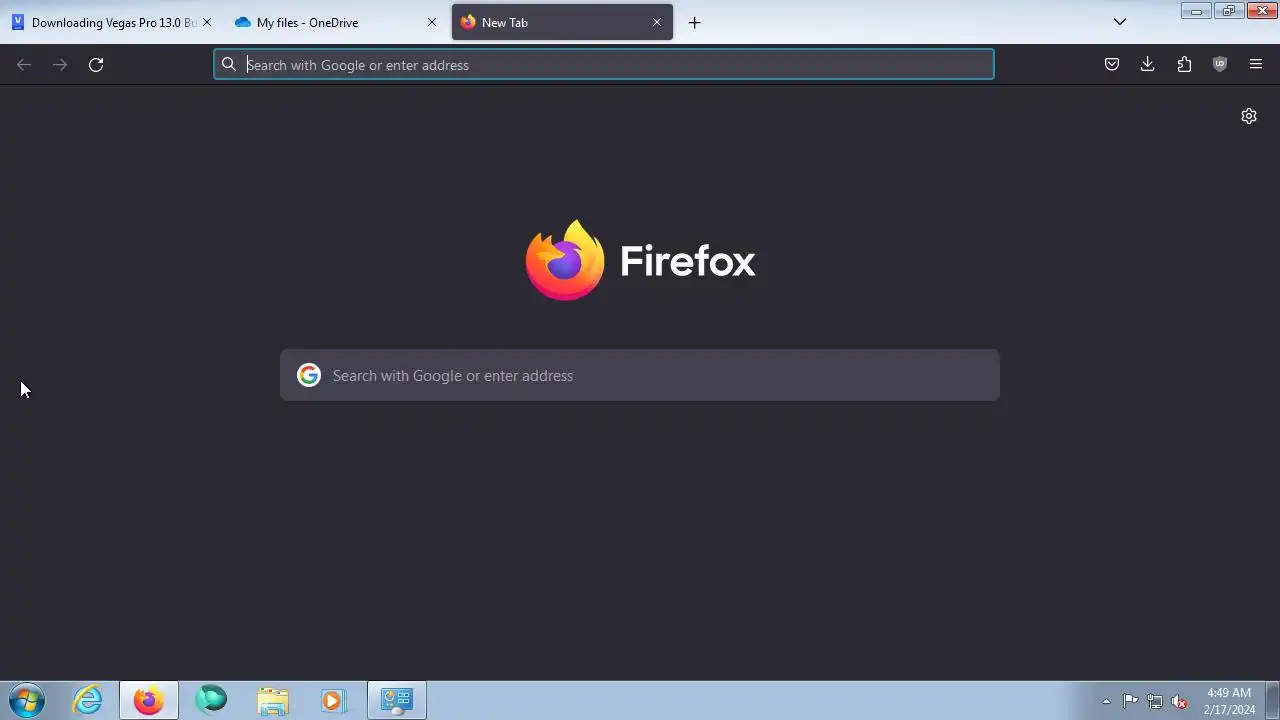Open the Firefox application menu
This screenshot has height=720, width=1280.
tap(1256, 65)
